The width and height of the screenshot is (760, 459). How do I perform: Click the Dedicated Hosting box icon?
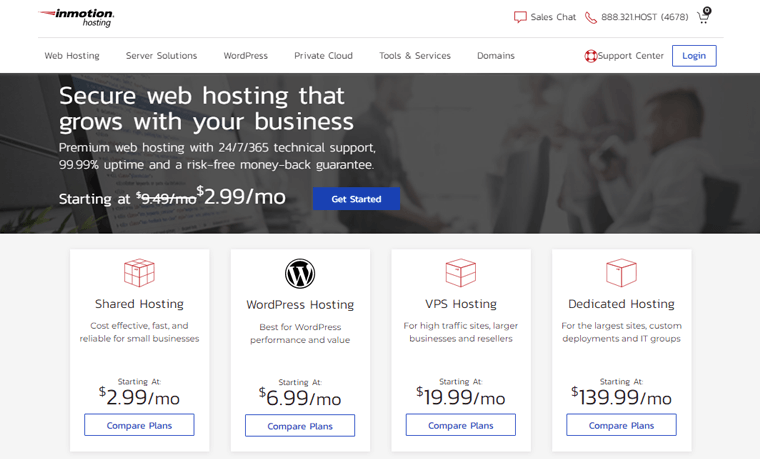tap(621, 272)
